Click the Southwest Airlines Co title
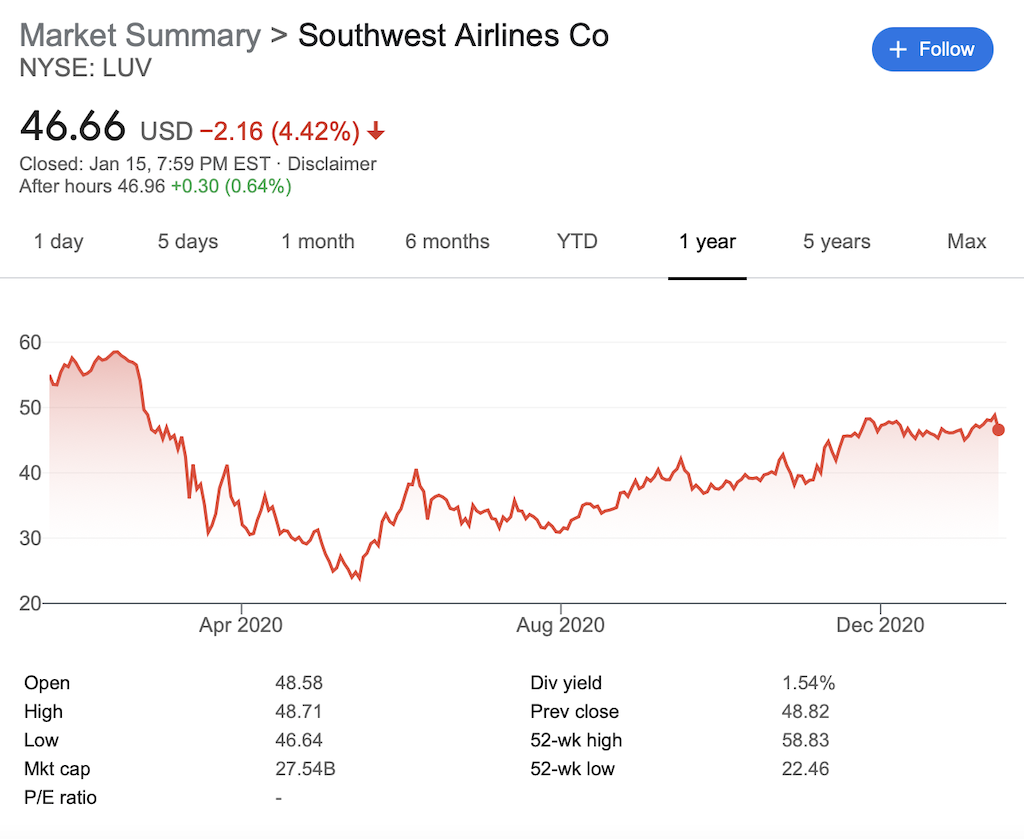This screenshot has width=1024, height=839. 453,35
